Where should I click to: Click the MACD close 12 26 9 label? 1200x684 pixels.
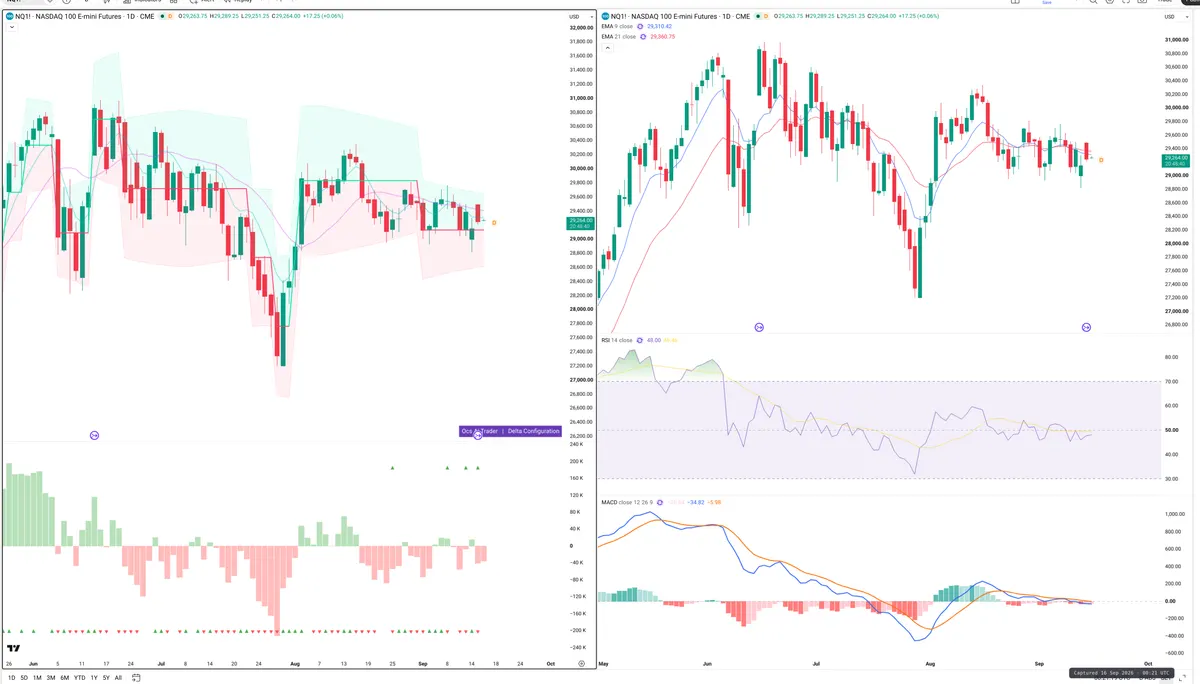click(x=627, y=502)
